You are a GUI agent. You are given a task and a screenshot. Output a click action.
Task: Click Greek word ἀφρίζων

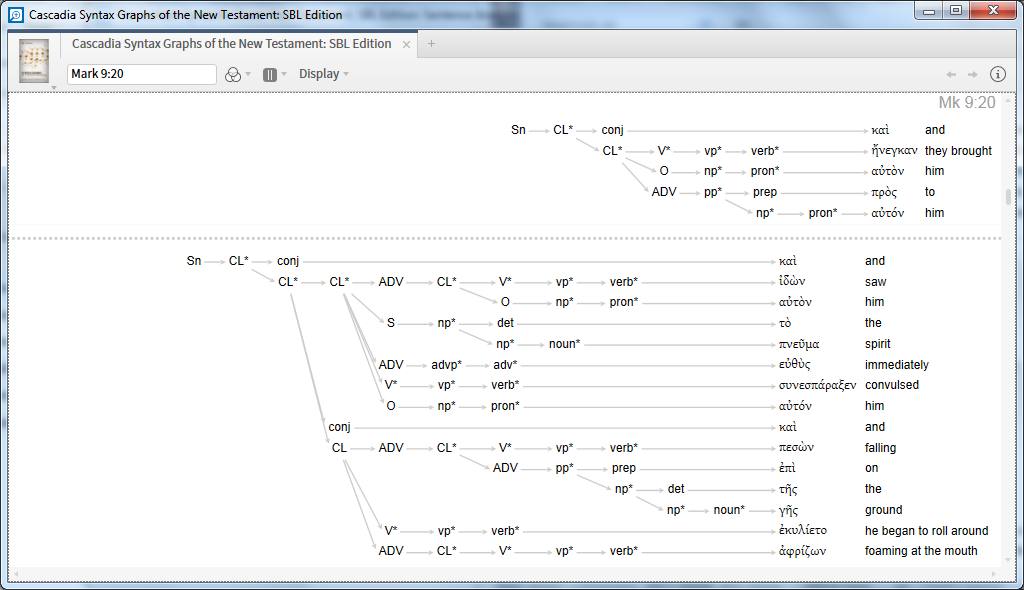[802, 551]
